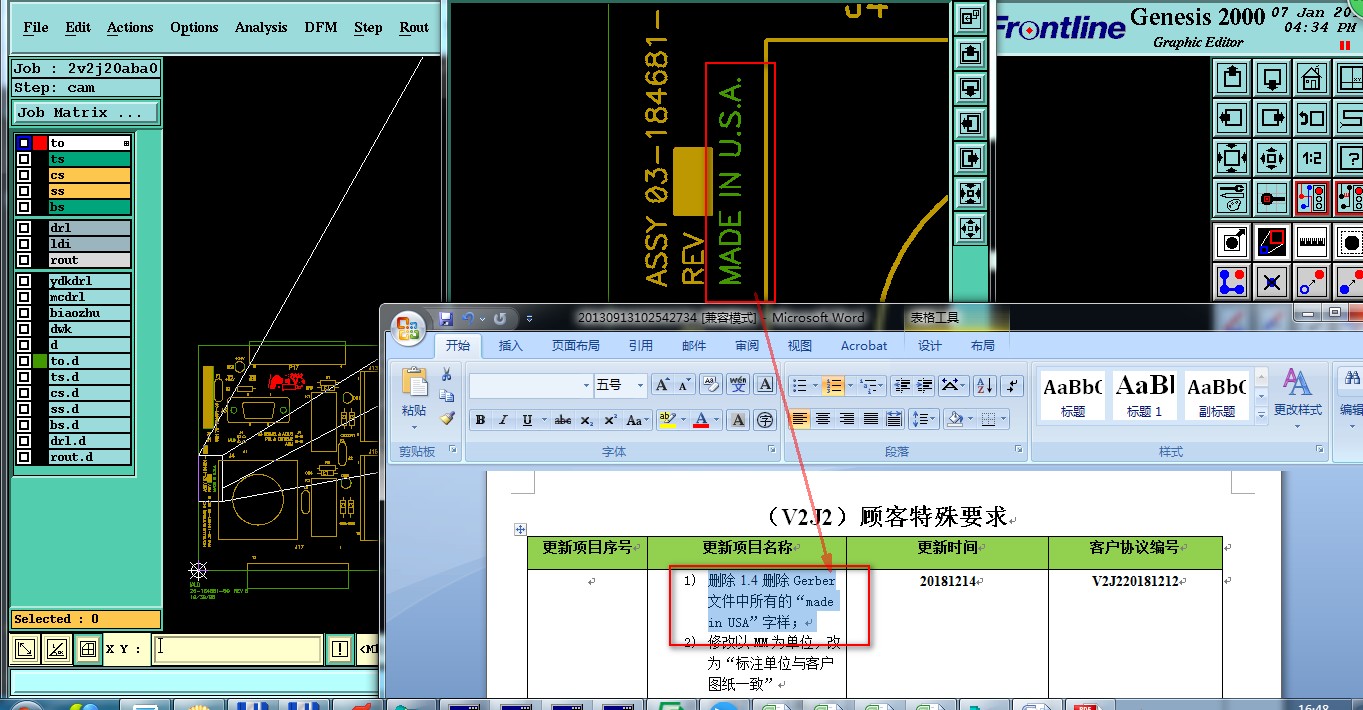Click the pan down icon in Genesis
The image size is (1363, 710).
(x=1271, y=76)
